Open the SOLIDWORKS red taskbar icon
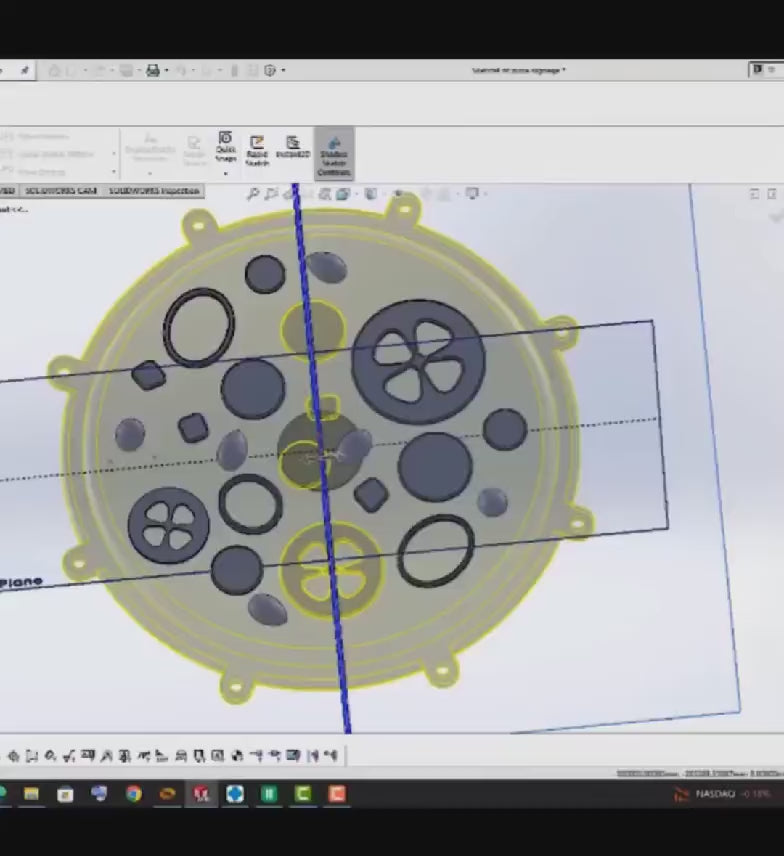 [x=201, y=794]
